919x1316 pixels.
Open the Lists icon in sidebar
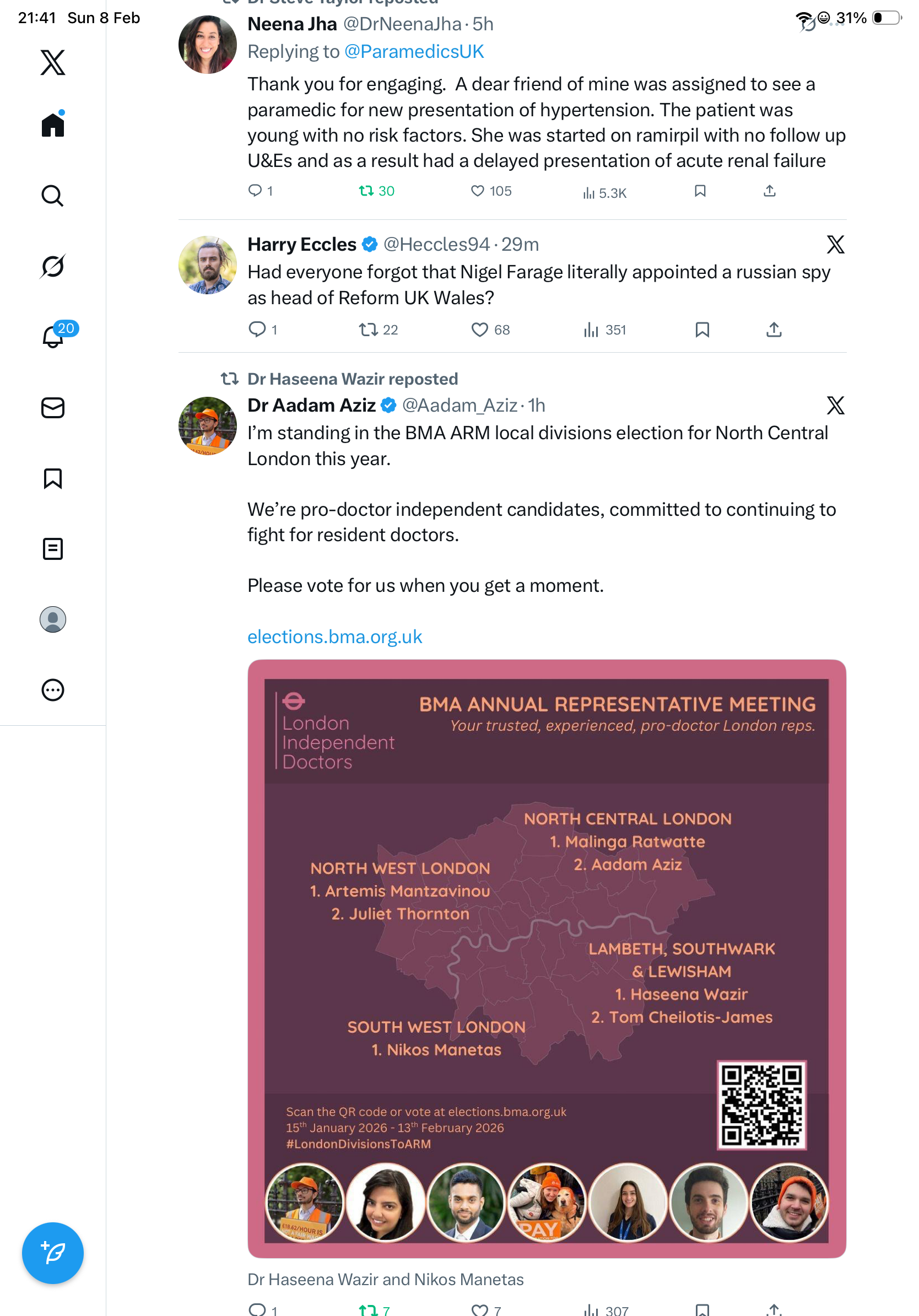[x=53, y=548]
